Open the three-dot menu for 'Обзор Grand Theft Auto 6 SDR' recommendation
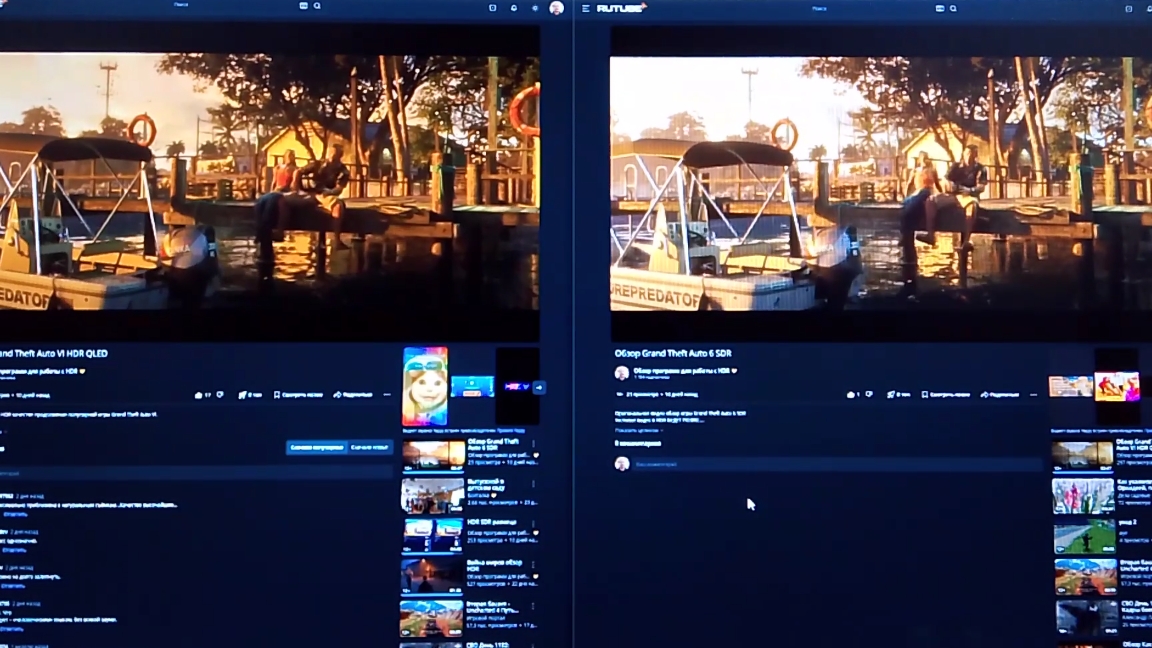1152x648 pixels. coord(534,444)
